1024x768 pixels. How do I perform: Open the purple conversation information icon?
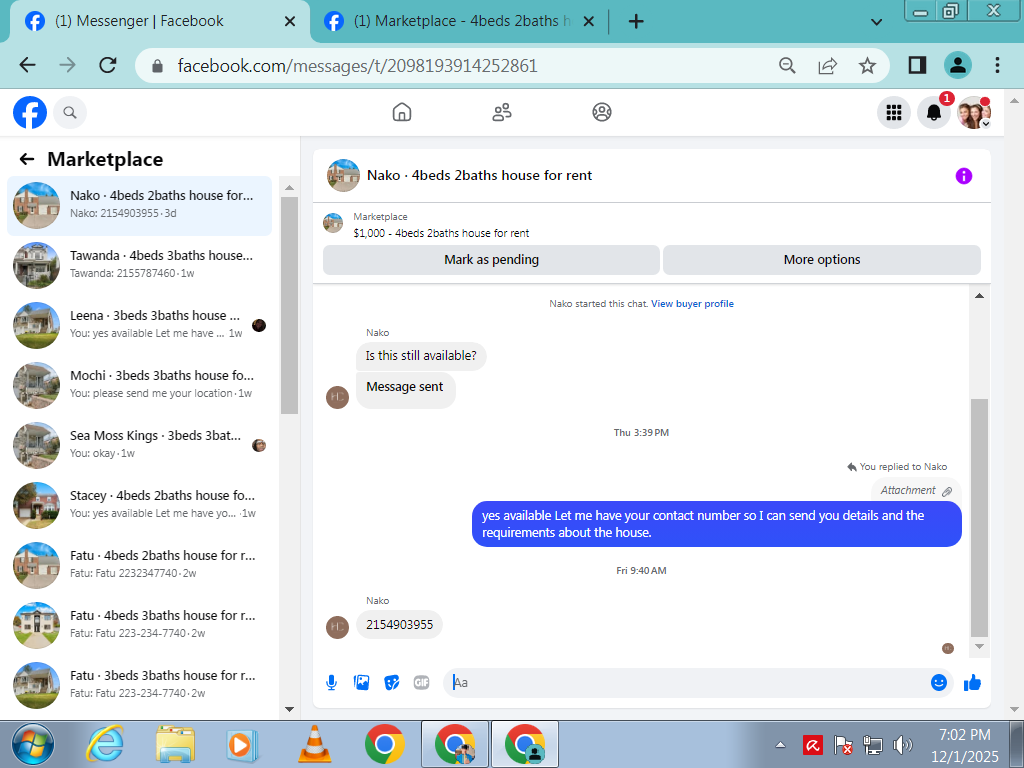click(963, 176)
